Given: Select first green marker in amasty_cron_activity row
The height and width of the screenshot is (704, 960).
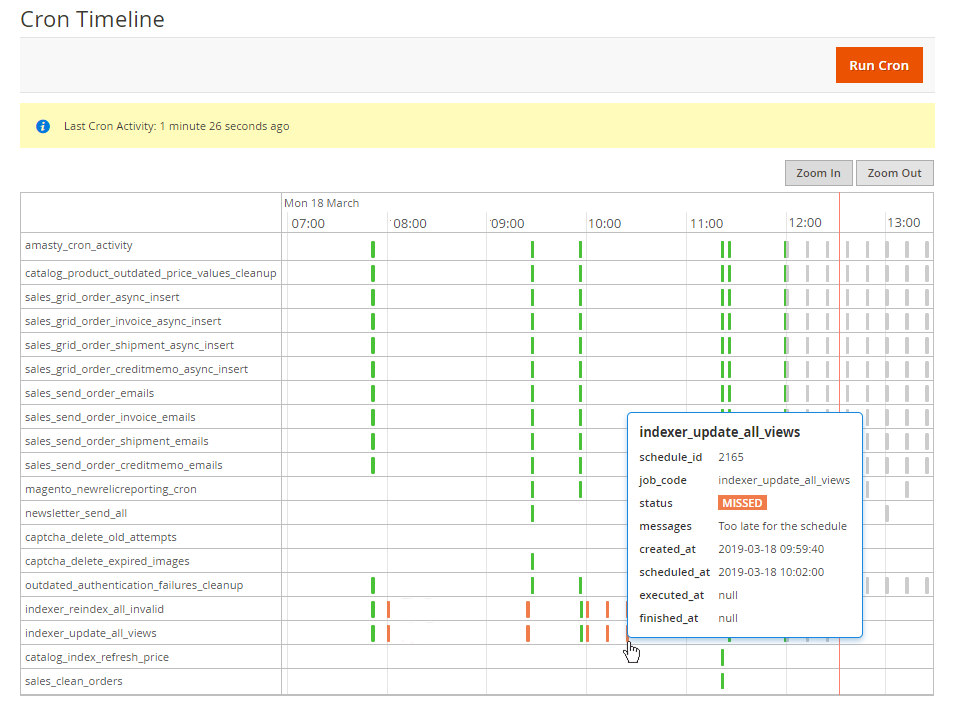Looking at the screenshot, I should click(x=373, y=249).
